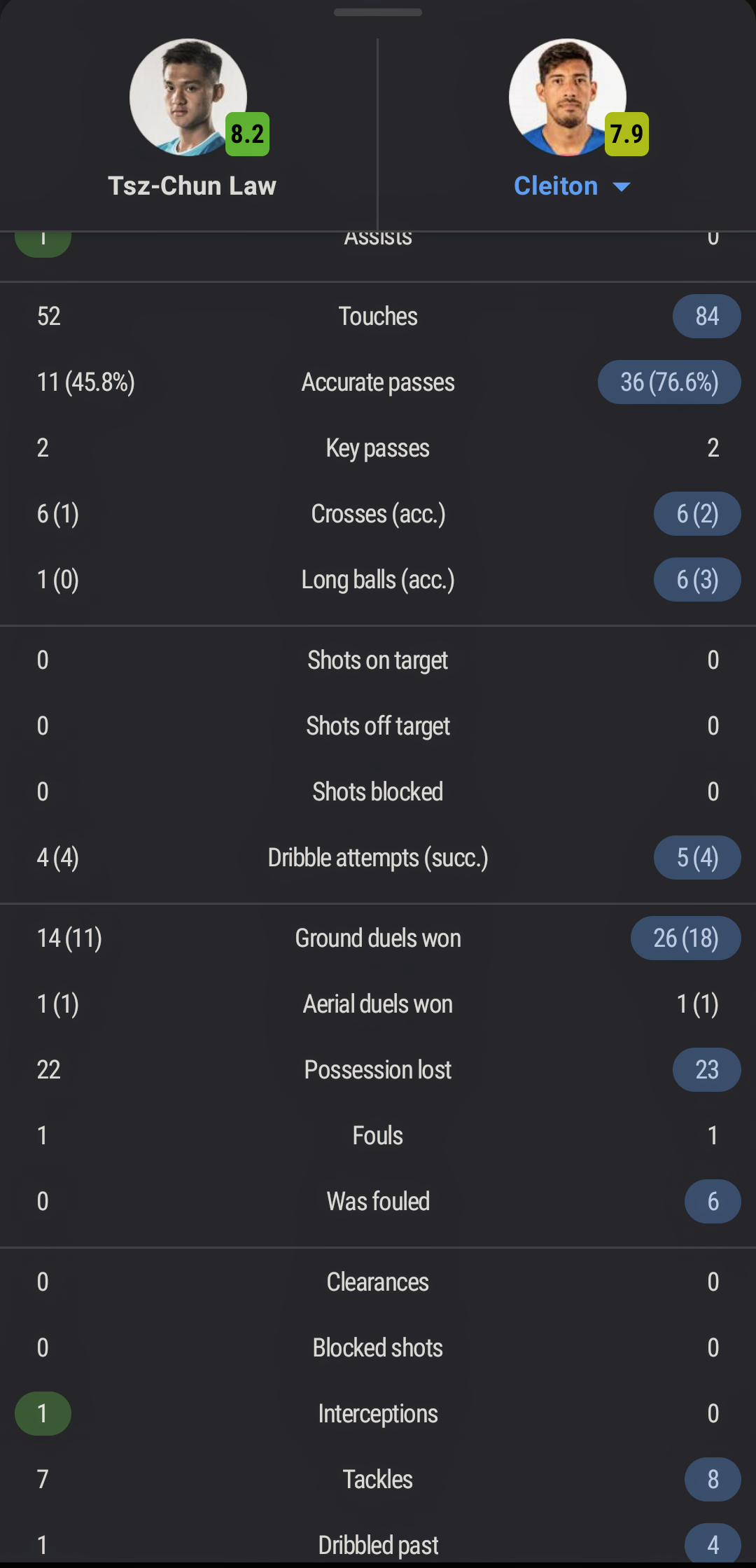756x1568 pixels.
Task: Tap the Possession lost 23 badge
Action: 707,1070
